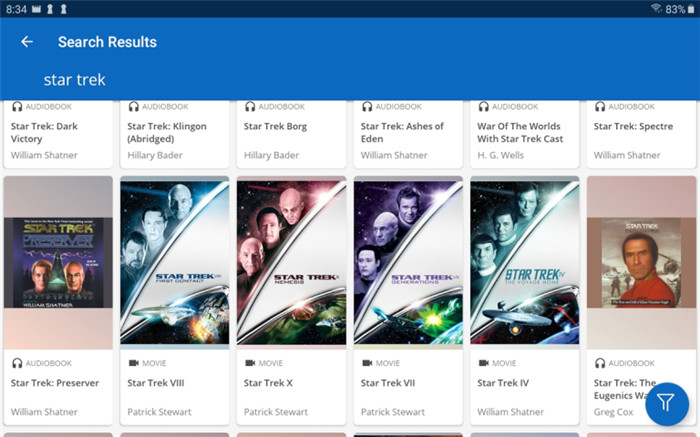Tap 'William Shatner' under Dark Victory

pos(44,155)
